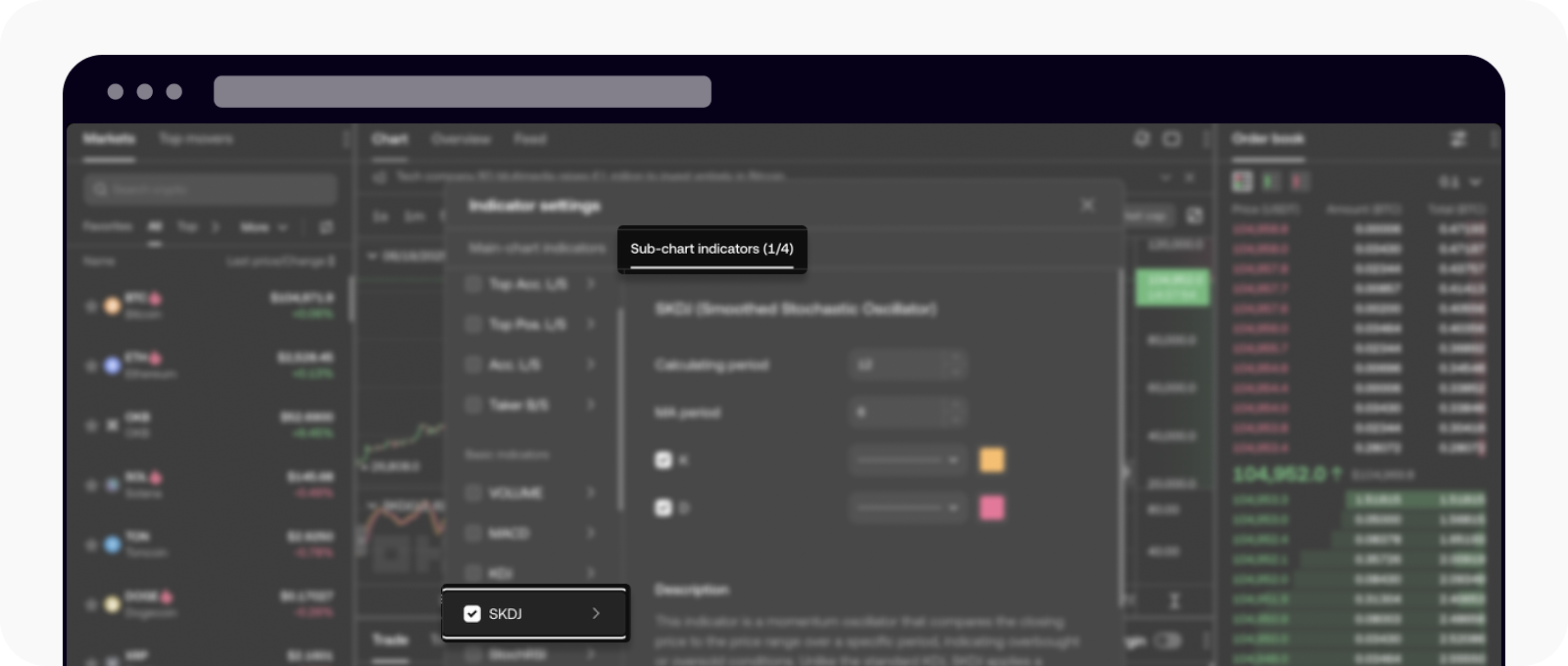The width and height of the screenshot is (1568, 666).
Task: Expand the SKDJ indicator chevron
Action: click(595, 614)
